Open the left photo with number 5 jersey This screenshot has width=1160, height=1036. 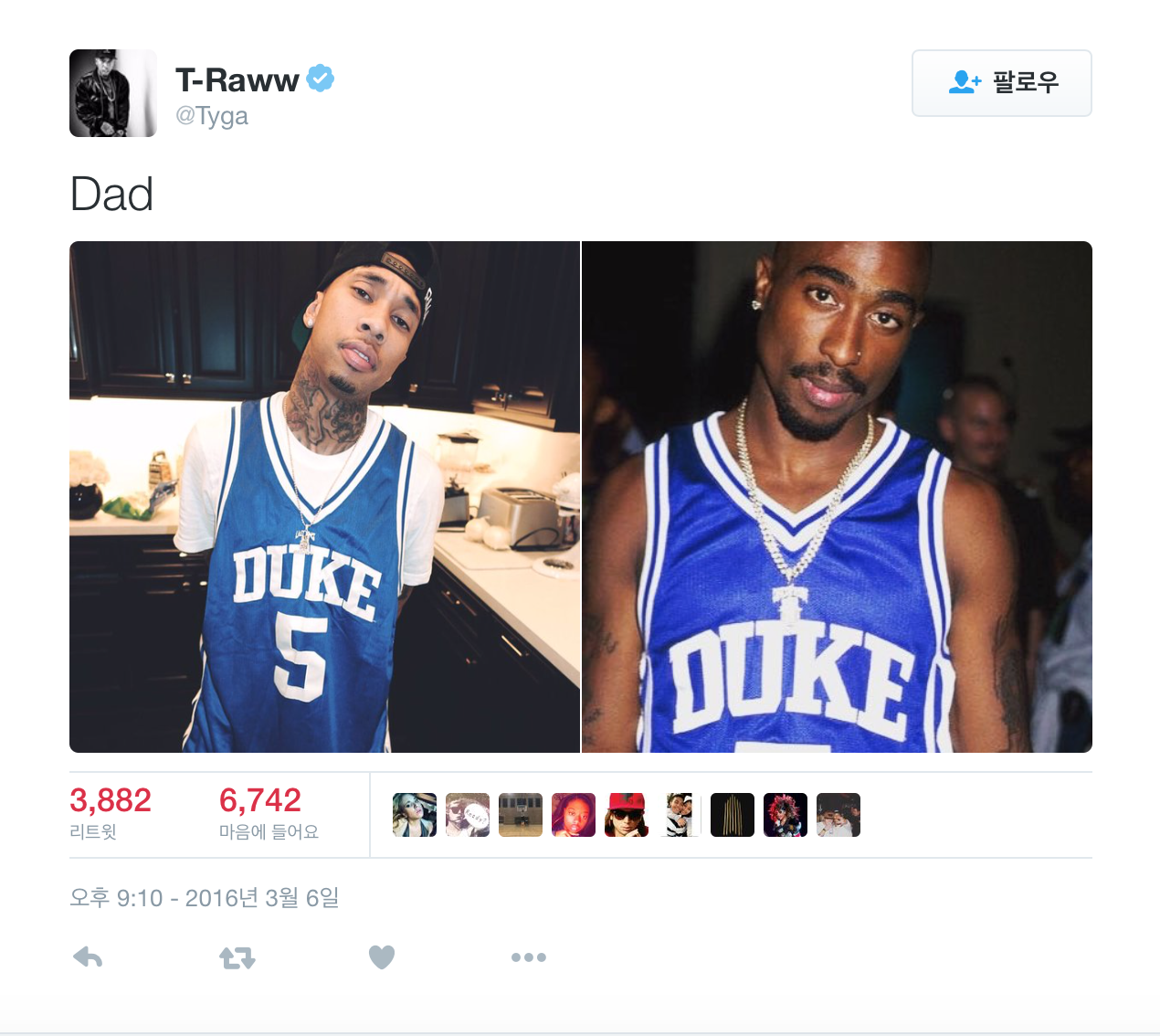coord(324,497)
